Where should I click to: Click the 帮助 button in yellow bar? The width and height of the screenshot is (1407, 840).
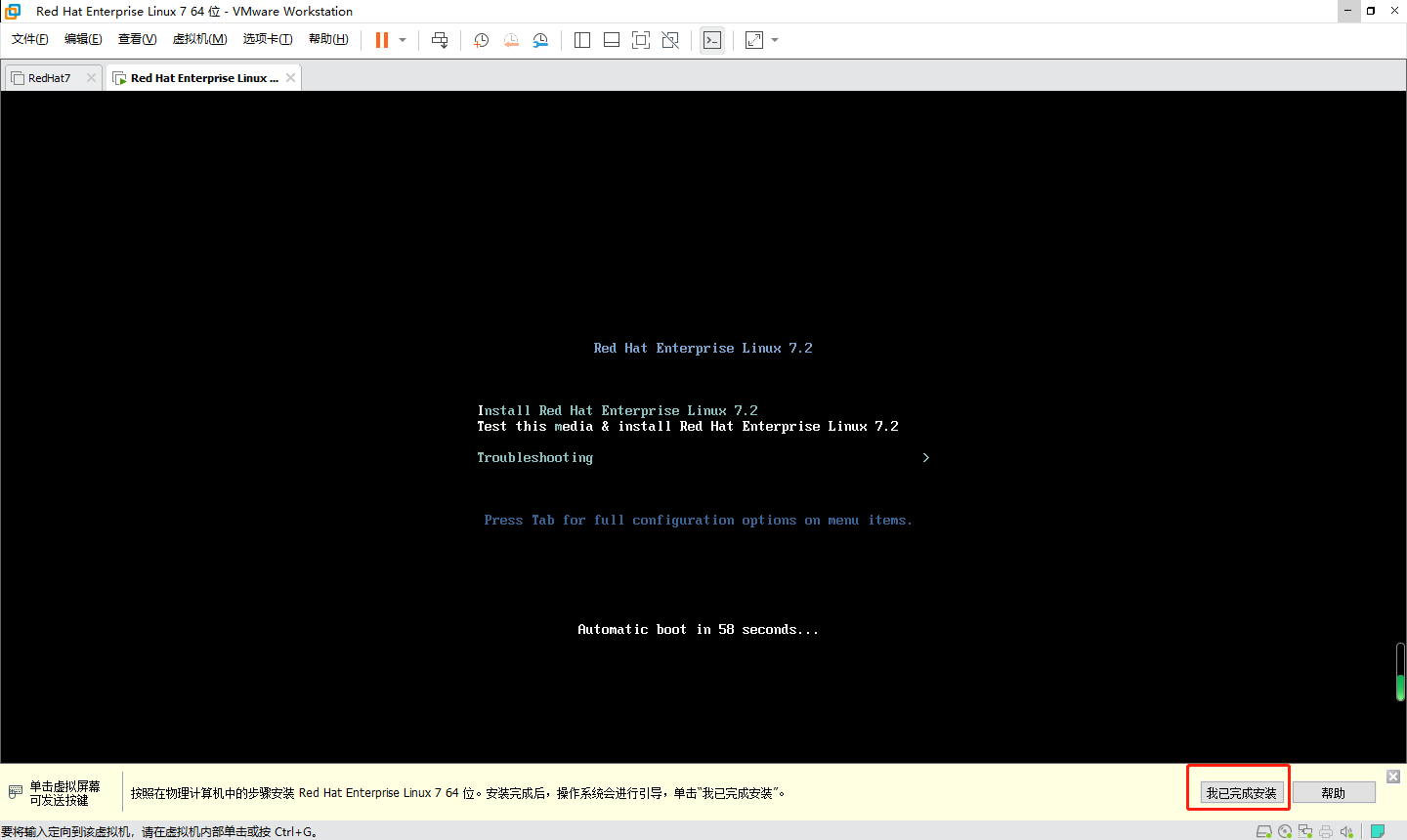[x=1334, y=793]
